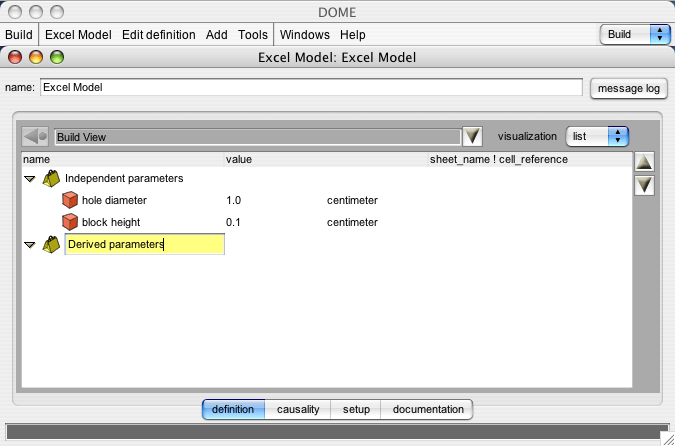
Task: Collapse the Derived parameters group
Action: click(30, 245)
